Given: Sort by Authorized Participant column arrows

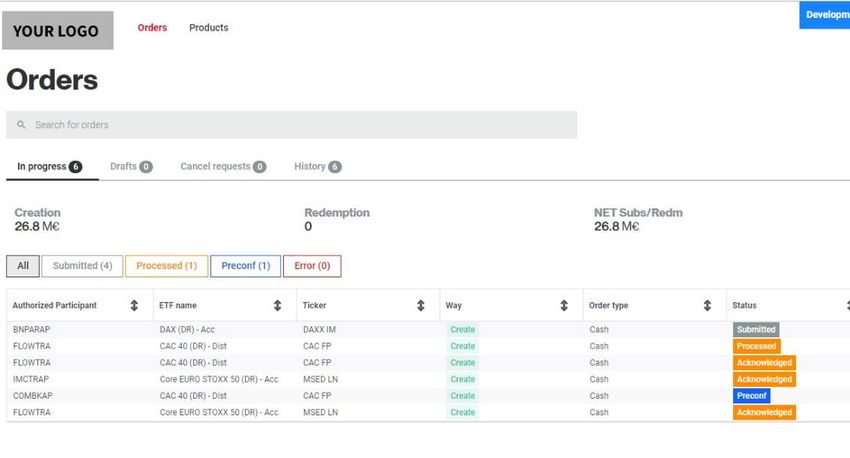Looking at the screenshot, I should pyautogui.click(x=134, y=306).
